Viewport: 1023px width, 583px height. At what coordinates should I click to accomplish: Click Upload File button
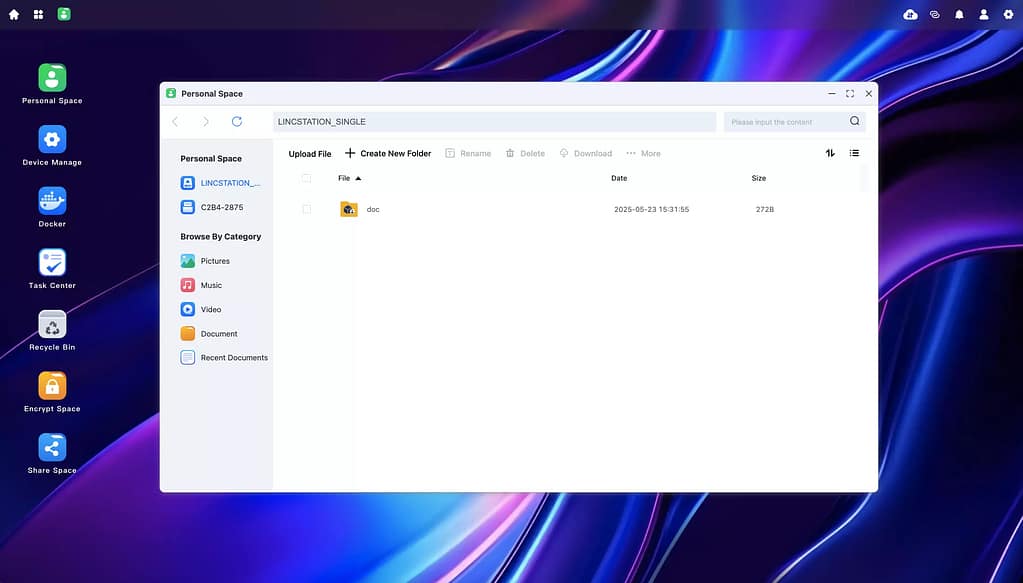pyautogui.click(x=310, y=154)
